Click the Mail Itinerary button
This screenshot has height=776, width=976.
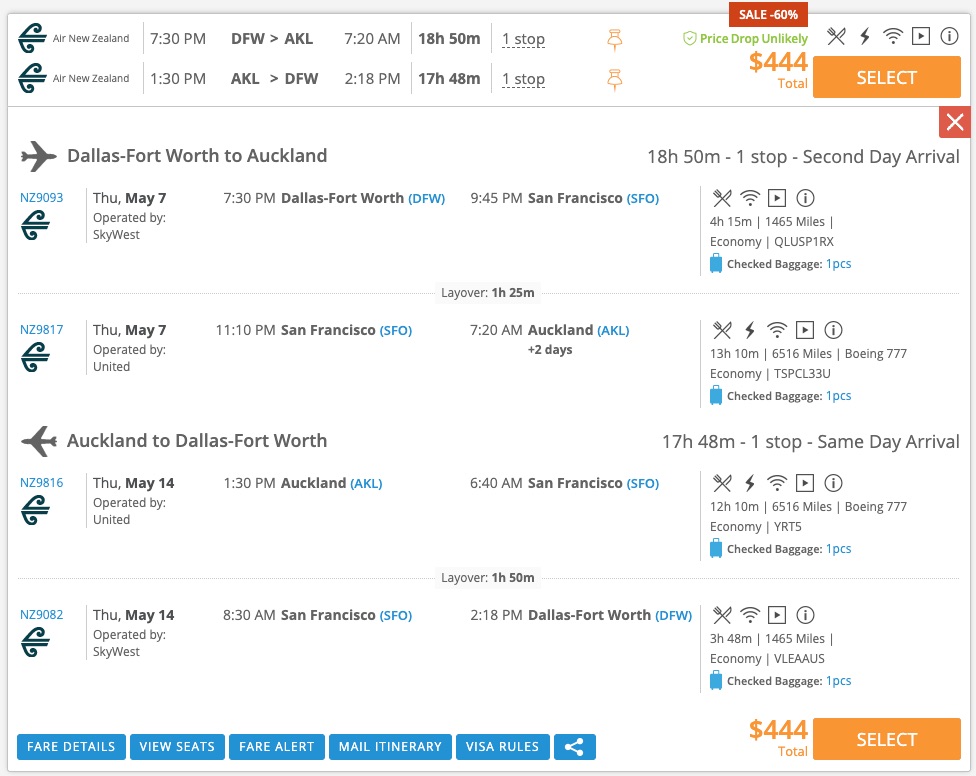point(390,747)
